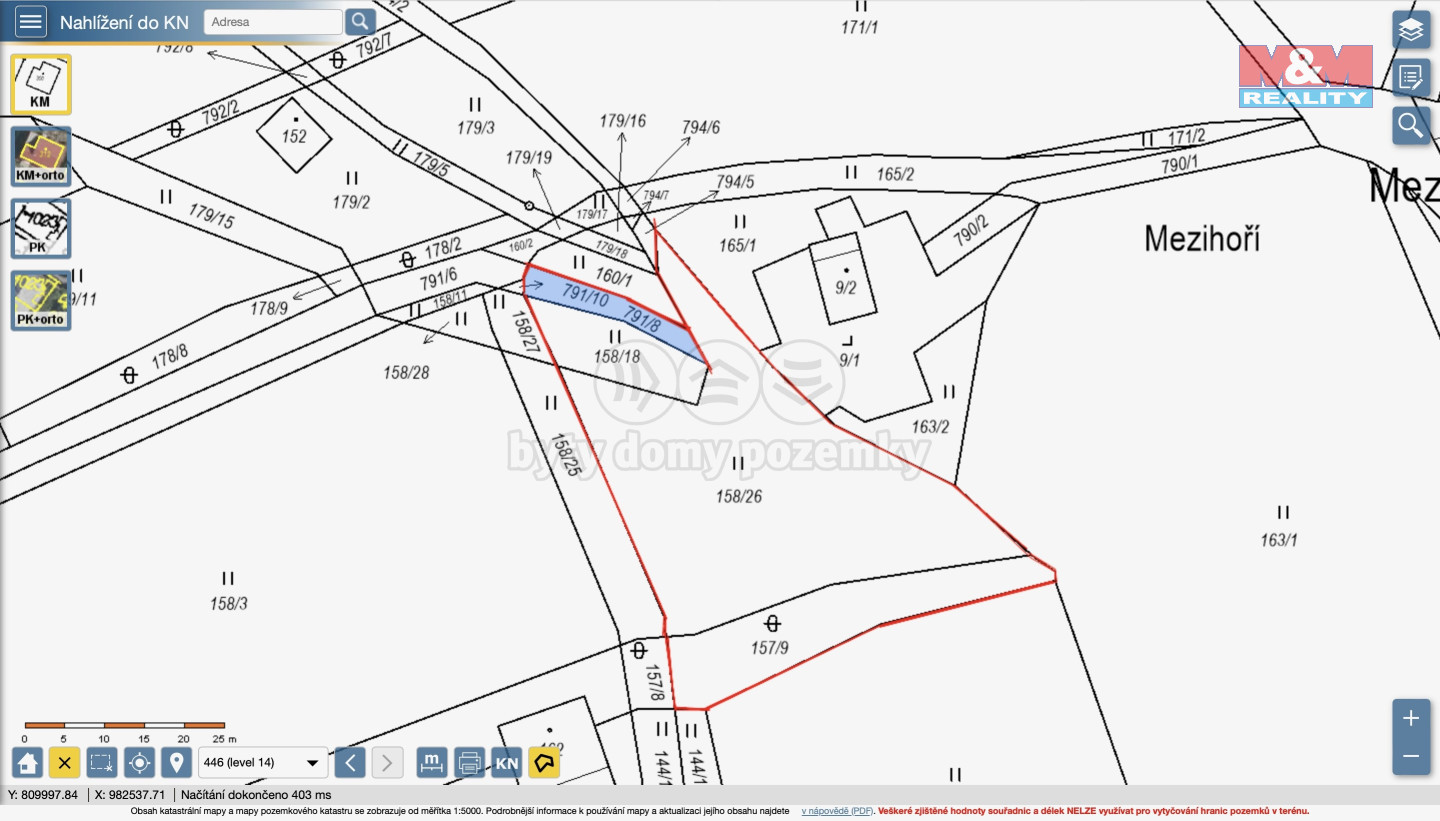Click the yellow X clear selection button
This screenshot has height=821, width=1440.
pos(64,763)
